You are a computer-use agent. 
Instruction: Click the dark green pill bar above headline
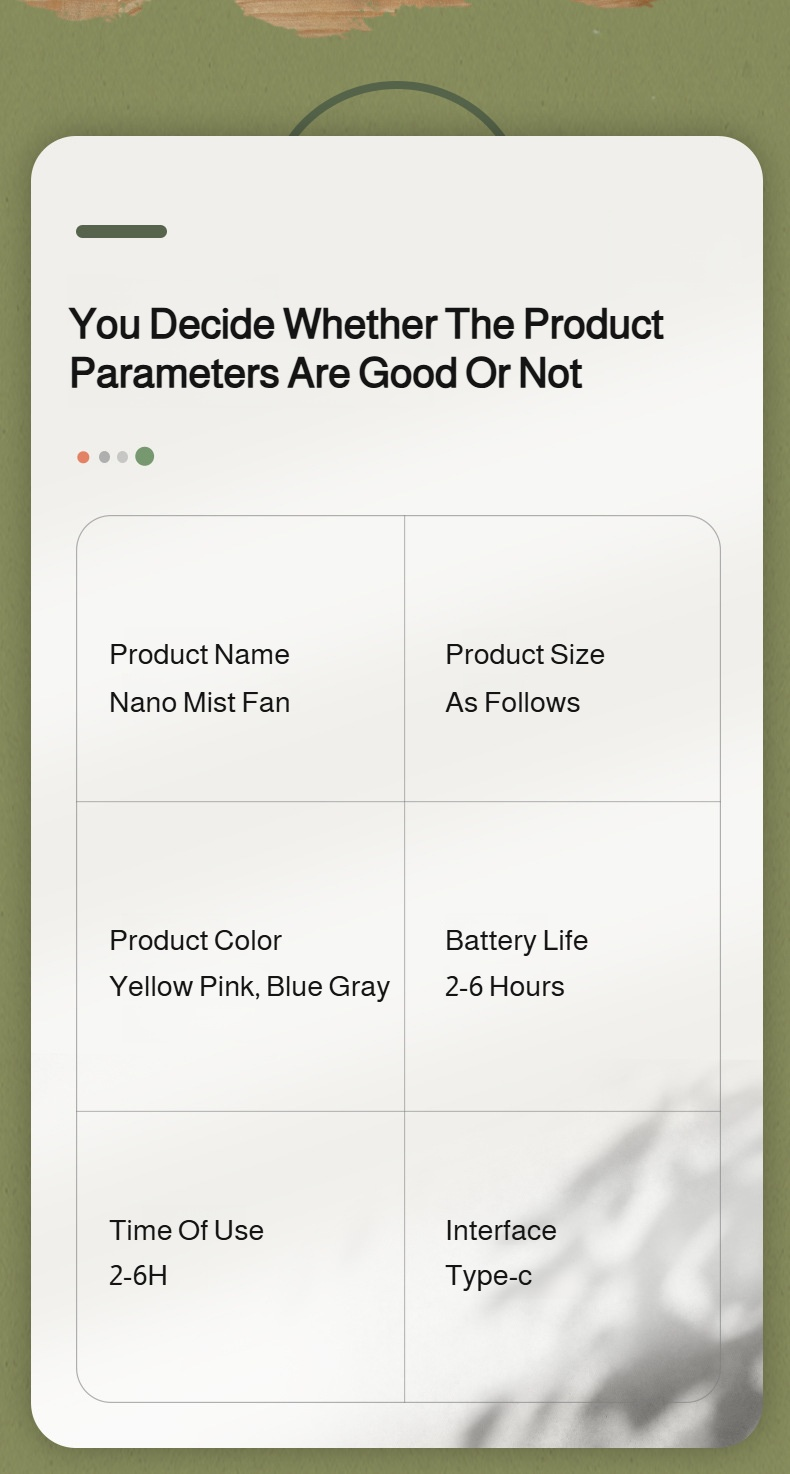[x=121, y=232]
